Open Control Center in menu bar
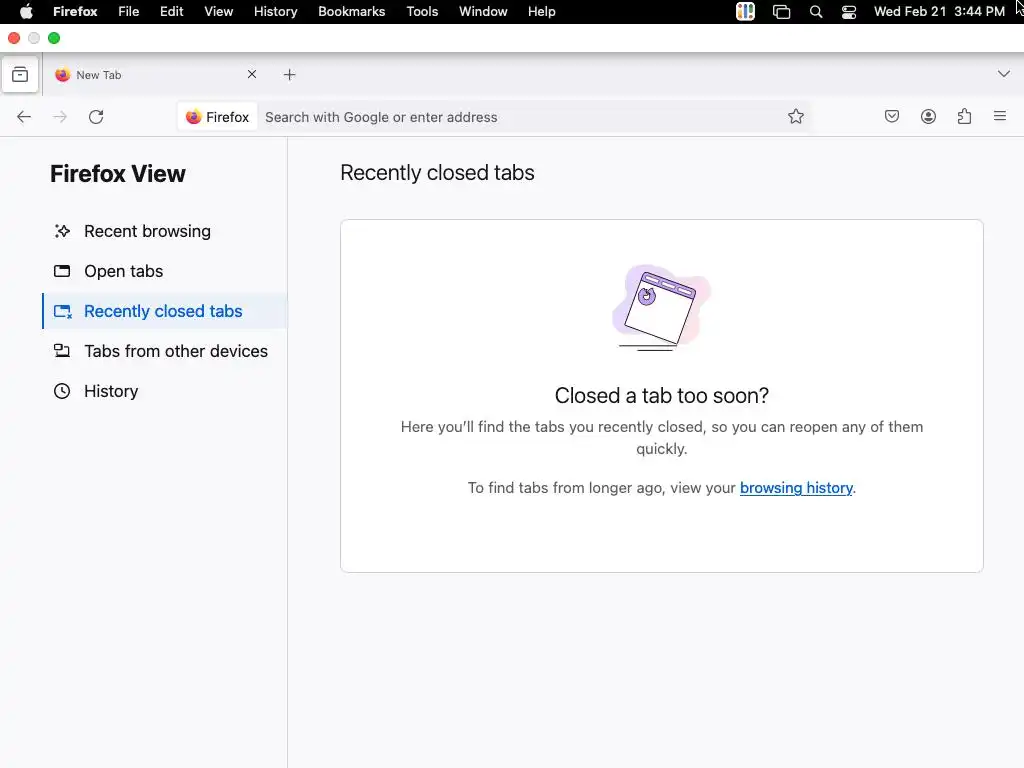 (849, 12)
